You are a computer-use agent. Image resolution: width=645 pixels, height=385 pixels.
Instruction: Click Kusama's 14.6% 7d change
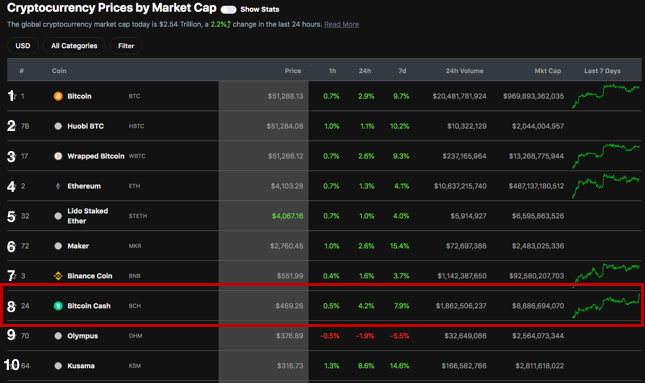(x=399, y=366)
